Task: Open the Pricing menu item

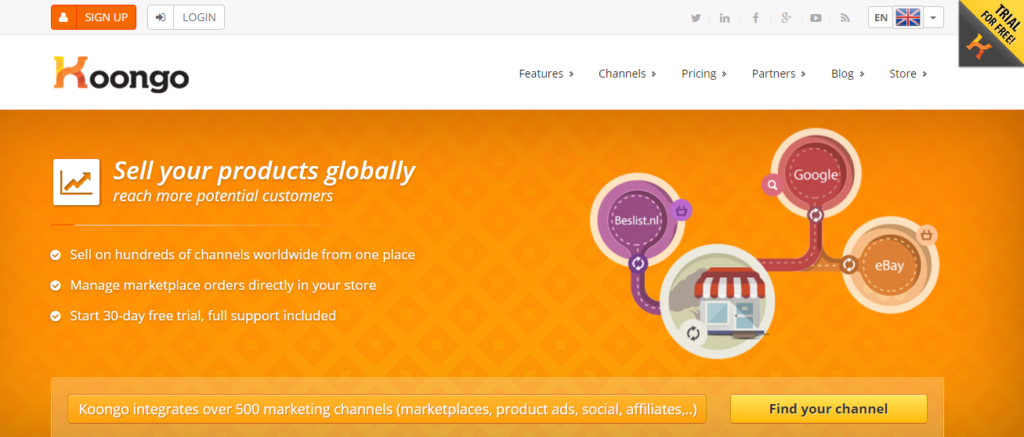Action: (x=704, y=74)
